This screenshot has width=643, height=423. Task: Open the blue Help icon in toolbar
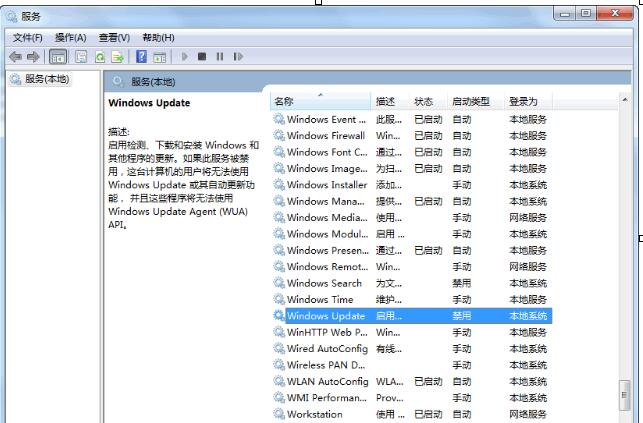pos(142,57)
